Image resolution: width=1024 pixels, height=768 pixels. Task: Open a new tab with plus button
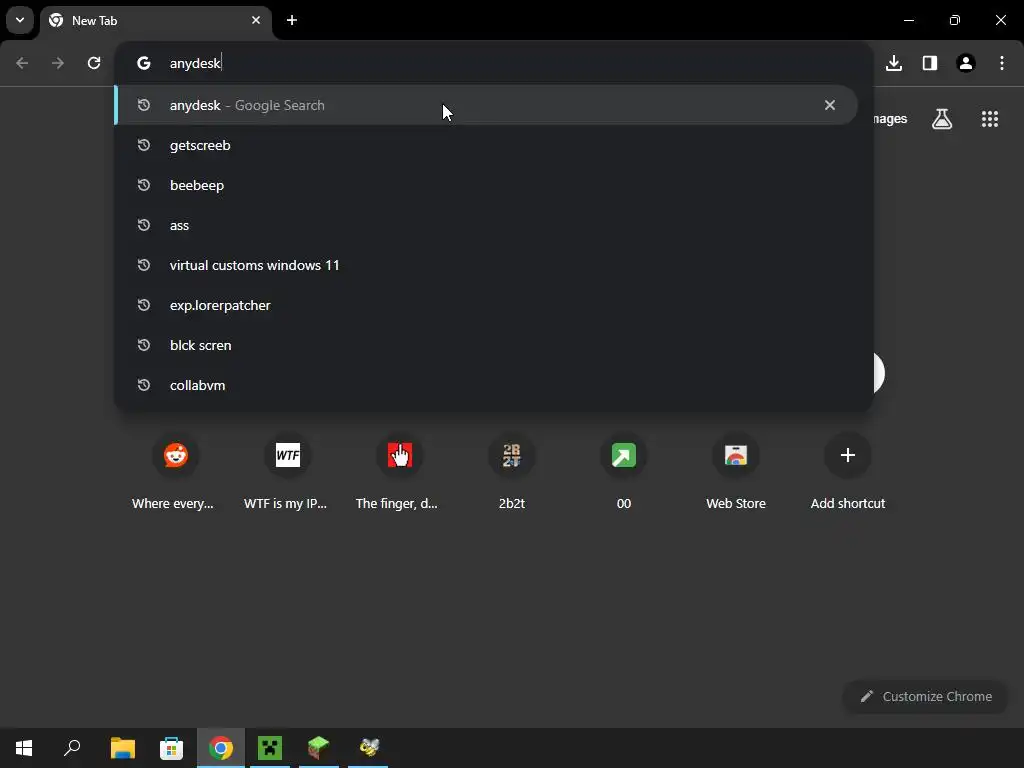292,20
